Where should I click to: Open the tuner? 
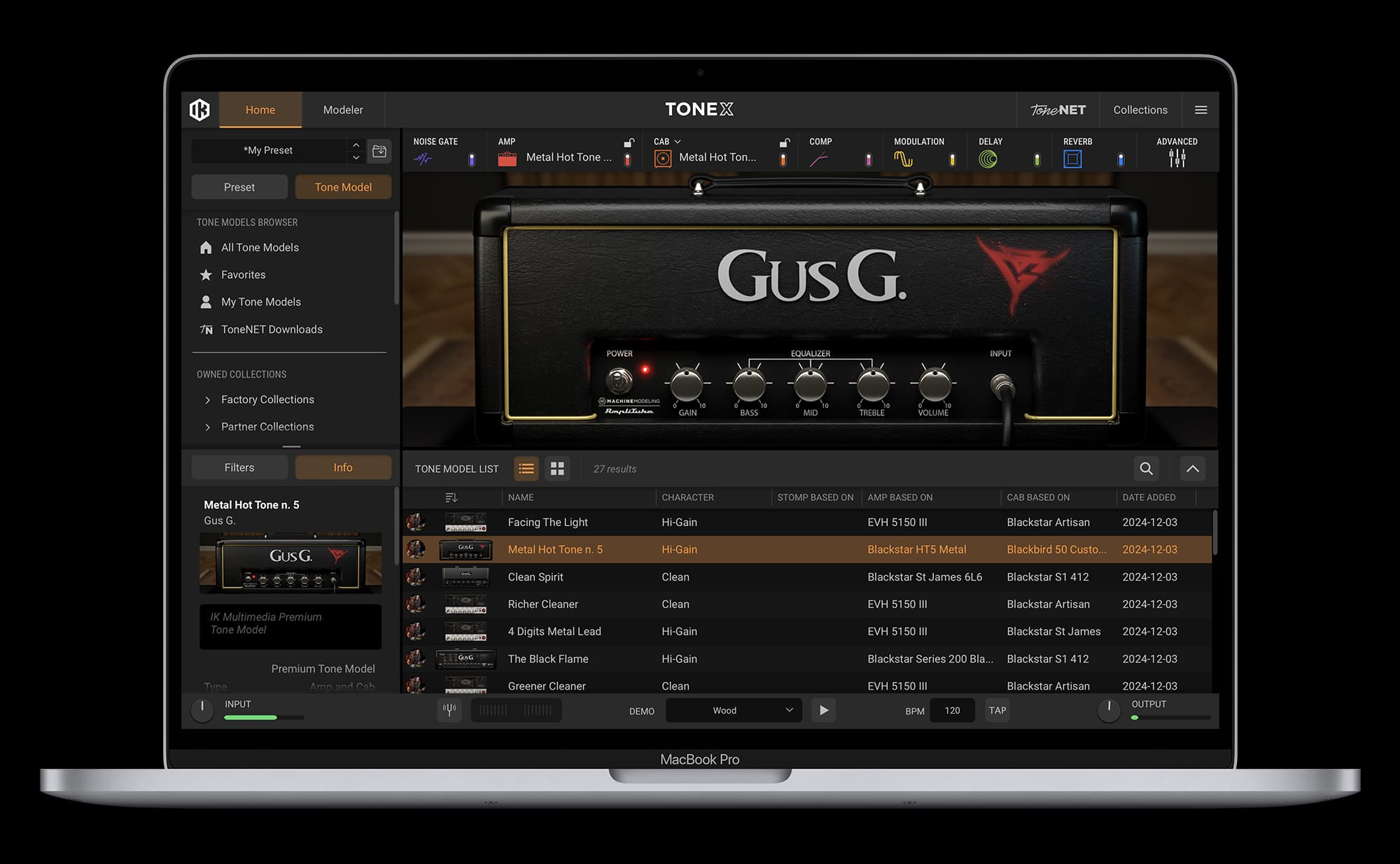pos(450,710)
